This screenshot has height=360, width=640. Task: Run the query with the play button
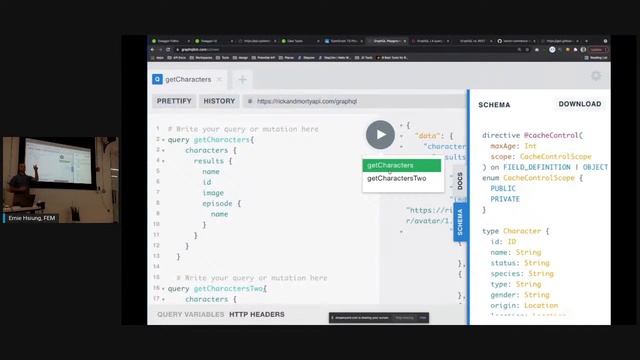click(380, 135)
